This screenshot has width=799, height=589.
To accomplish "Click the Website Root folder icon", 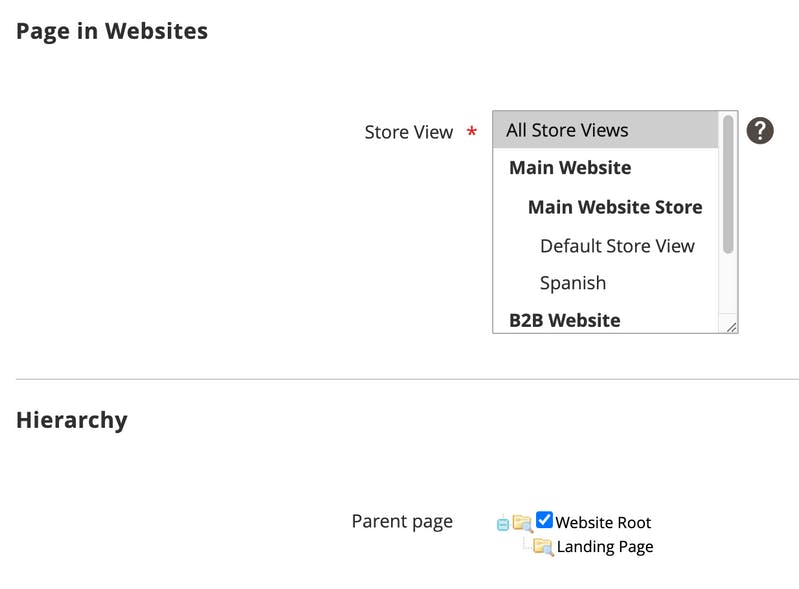I will 522,523.
